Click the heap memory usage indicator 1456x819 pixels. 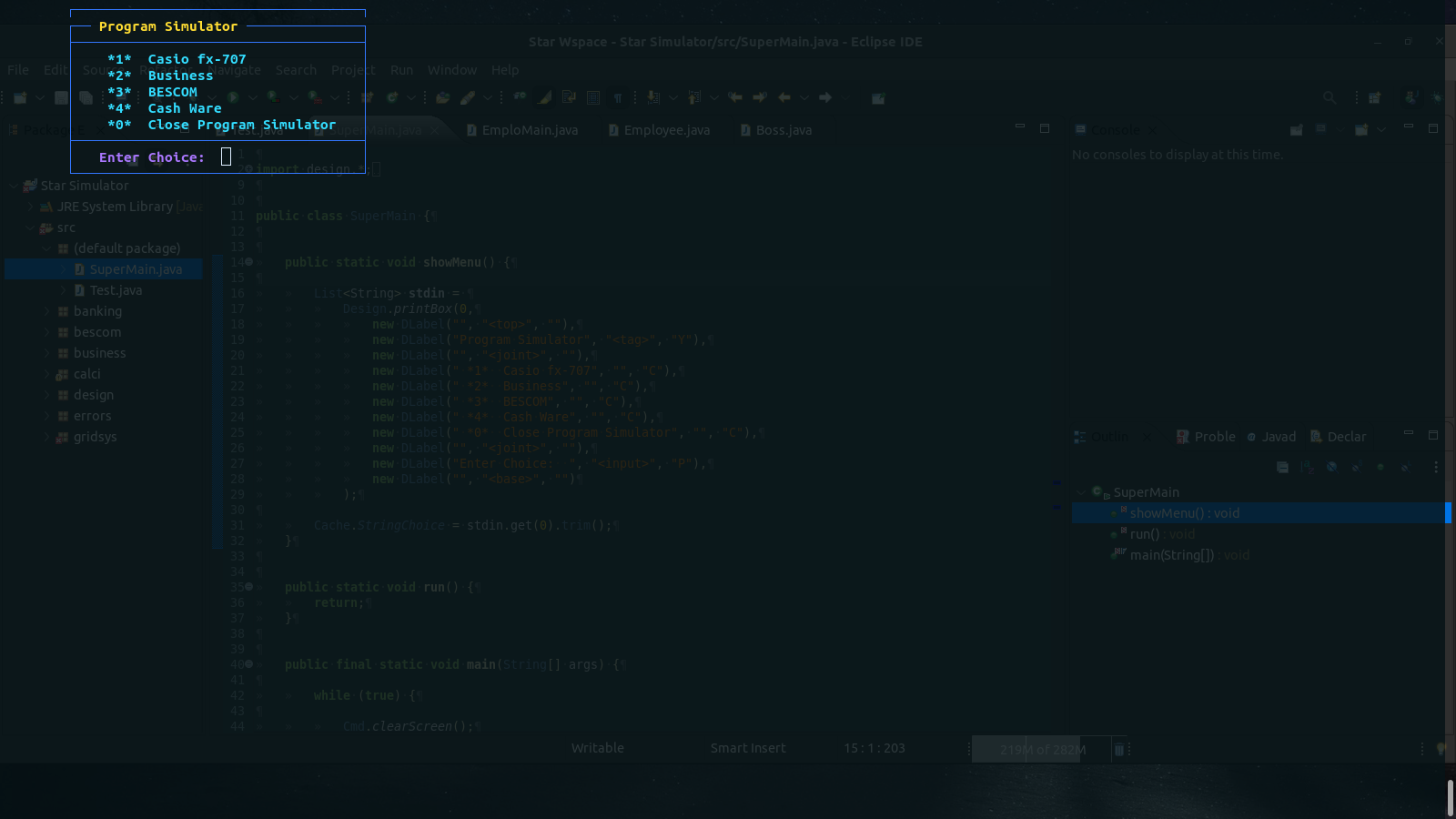pos(1043,749)
